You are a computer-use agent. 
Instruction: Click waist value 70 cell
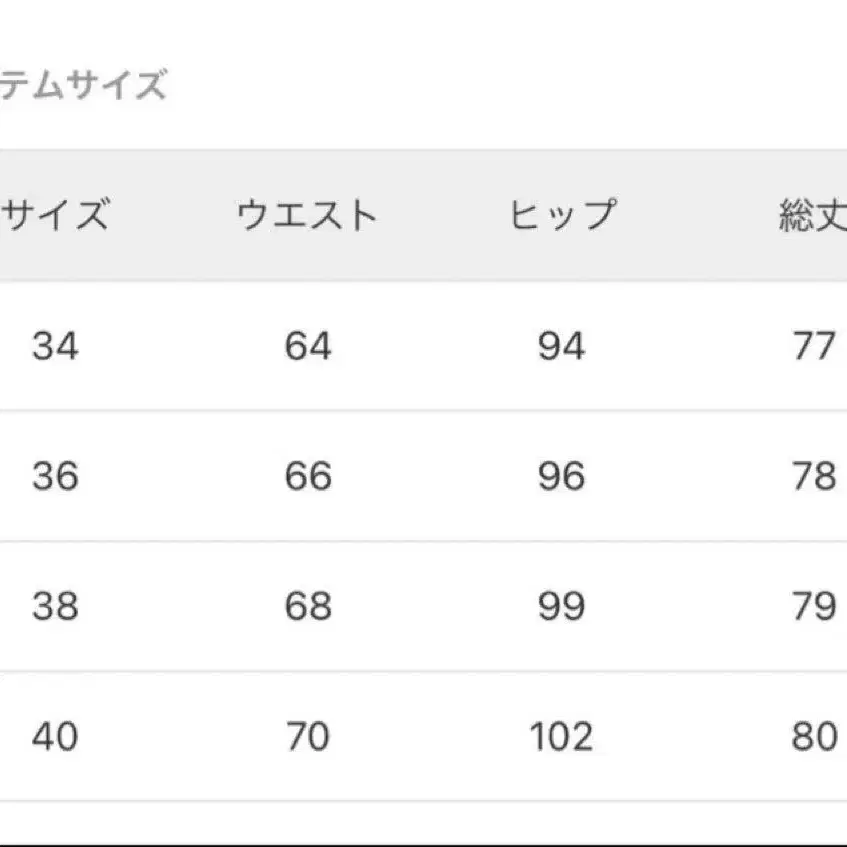coord(307,737)
